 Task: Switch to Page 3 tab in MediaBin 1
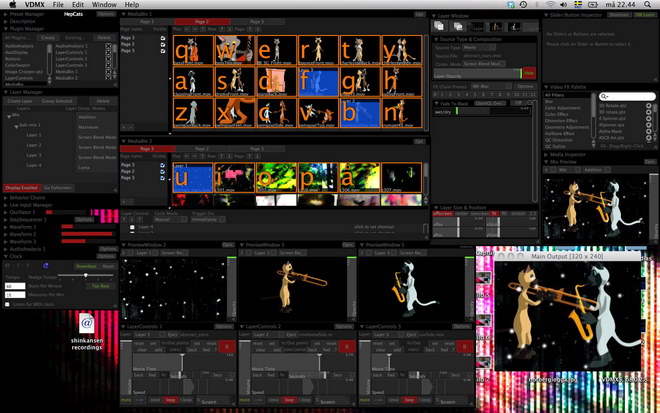click(x=257, y=21)
